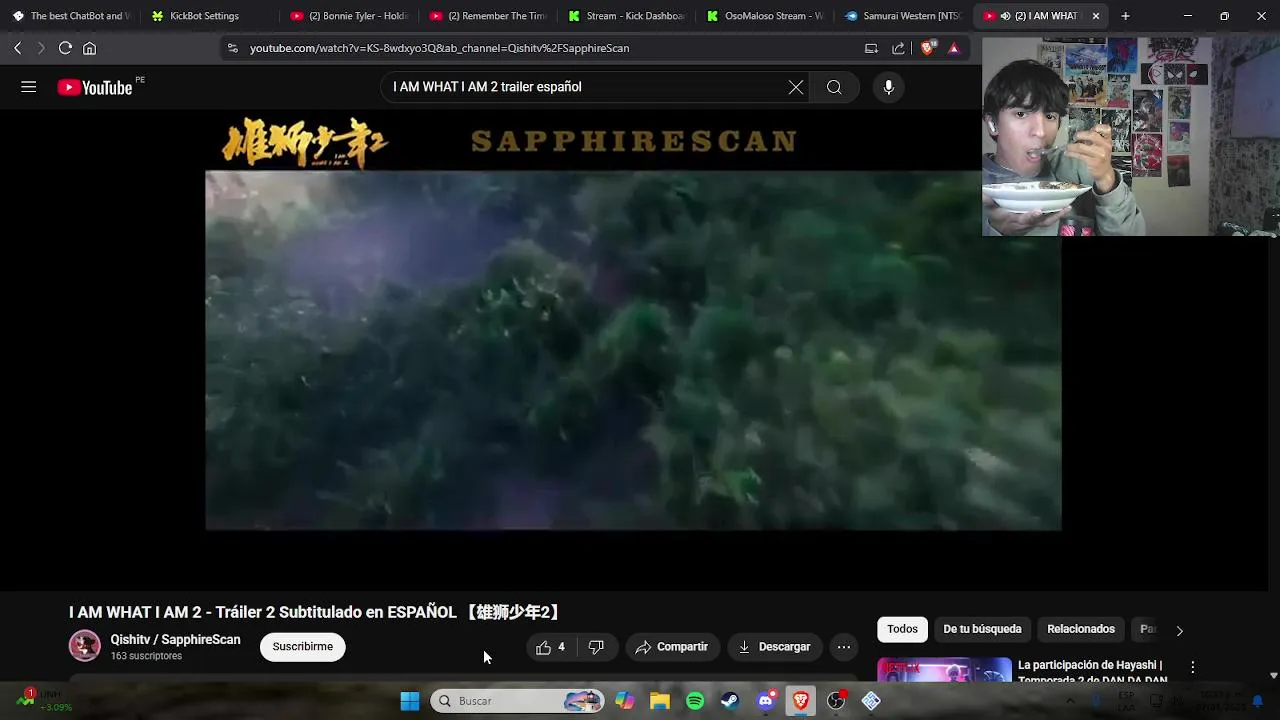Open options for the Hayashi video suggestion
Image resolution: width=1280 pixels, height=720 pixels.
coord(1192,667)
